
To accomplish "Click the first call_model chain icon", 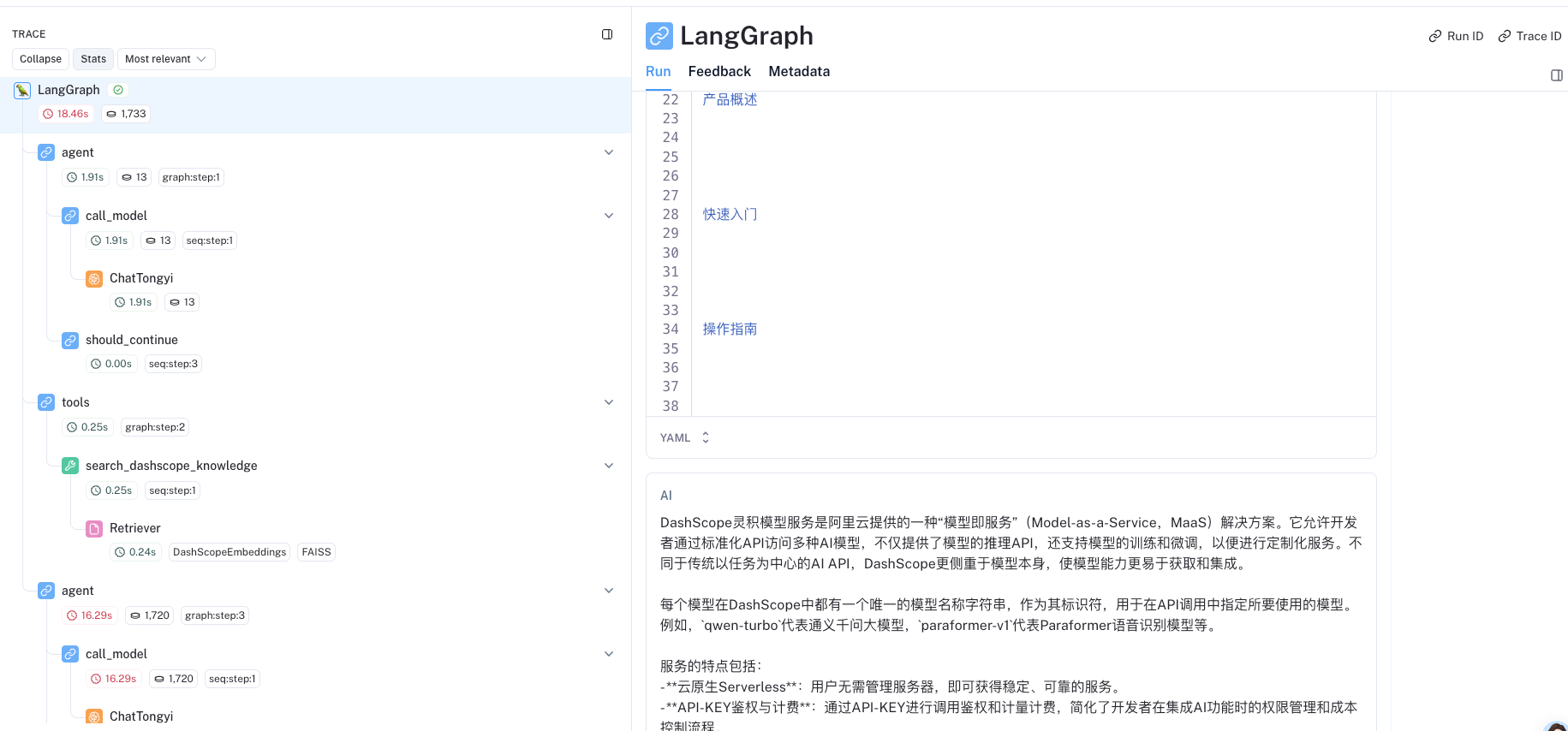I will [70, 216].
